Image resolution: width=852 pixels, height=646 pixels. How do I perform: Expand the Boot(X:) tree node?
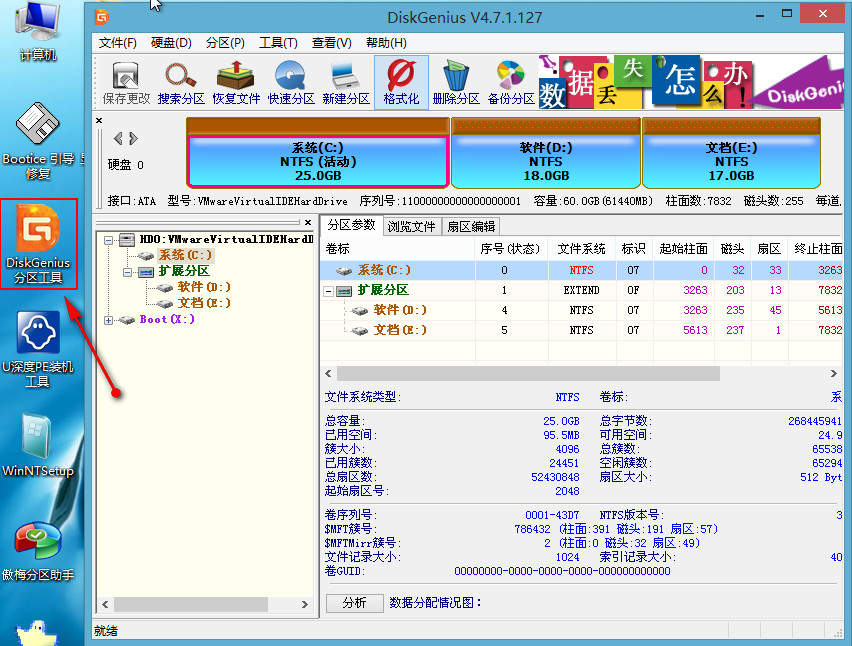point(109,320)
